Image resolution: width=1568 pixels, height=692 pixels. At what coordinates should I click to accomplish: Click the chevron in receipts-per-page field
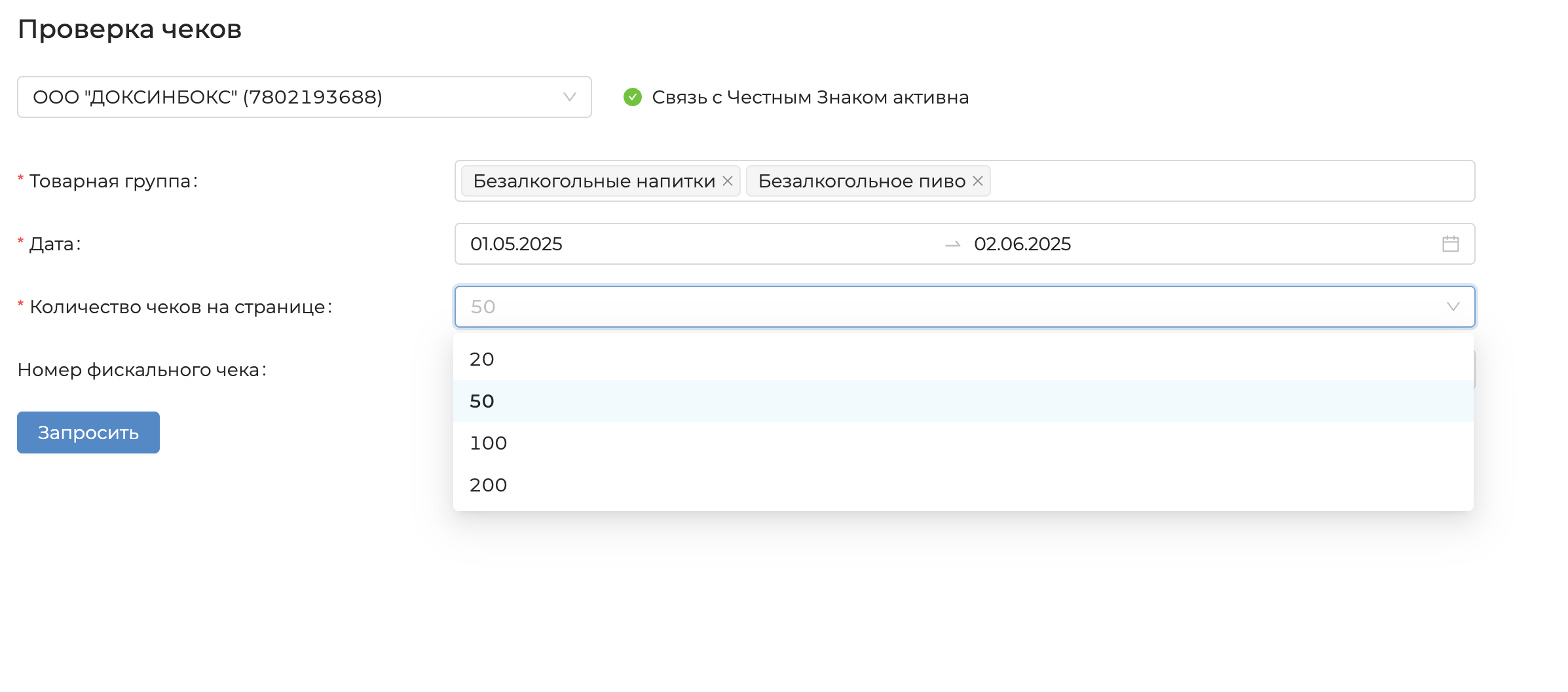click(x=1453, y=307)
